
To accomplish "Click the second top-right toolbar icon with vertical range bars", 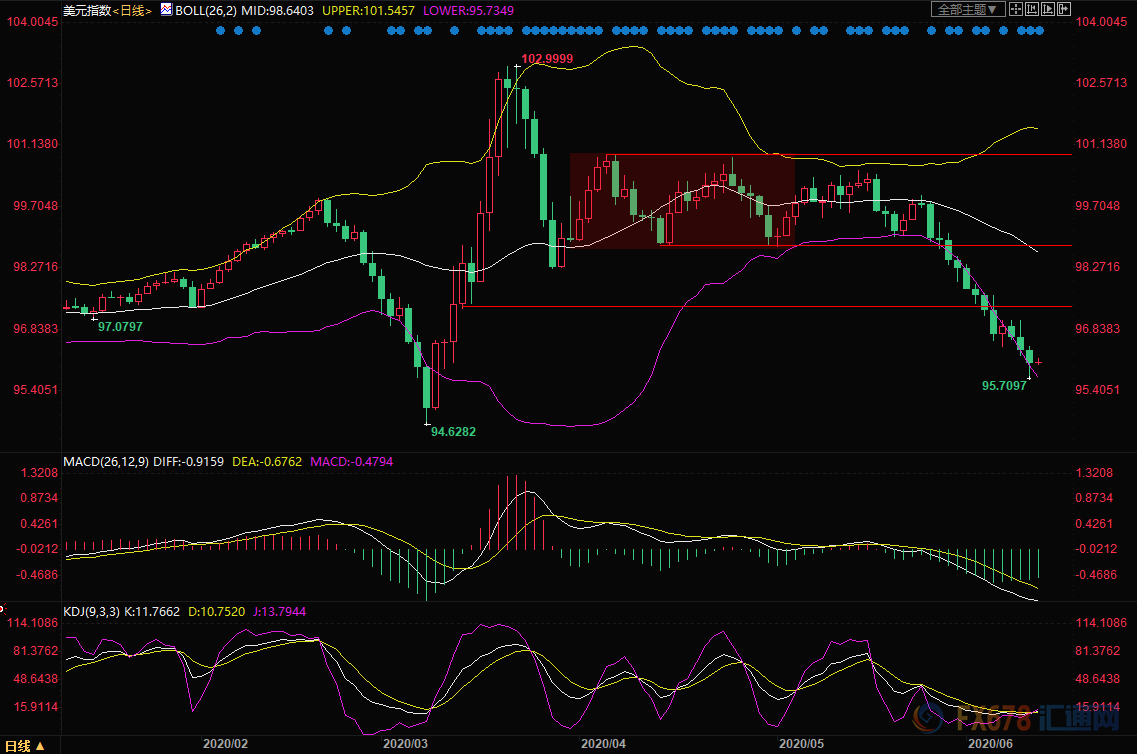I will 1030,10.
